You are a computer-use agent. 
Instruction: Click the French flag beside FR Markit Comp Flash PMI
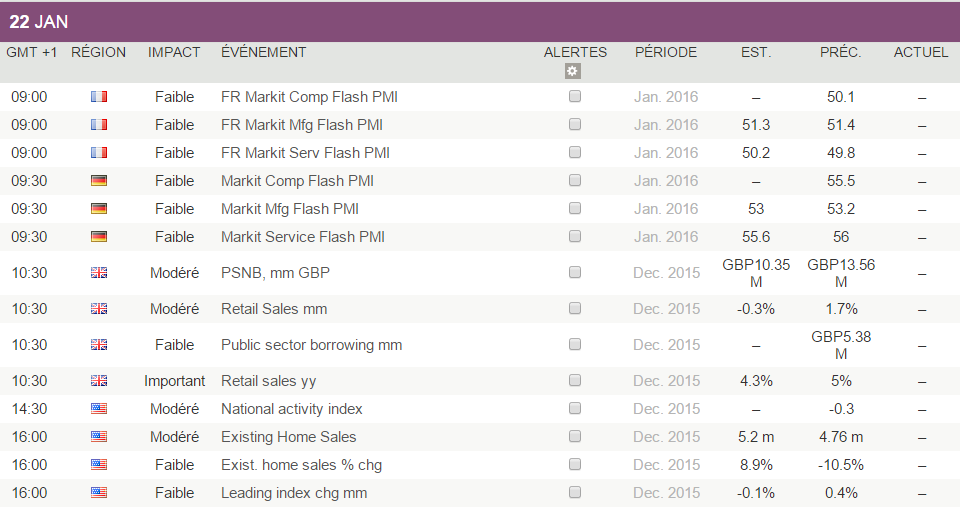(98, 97)
